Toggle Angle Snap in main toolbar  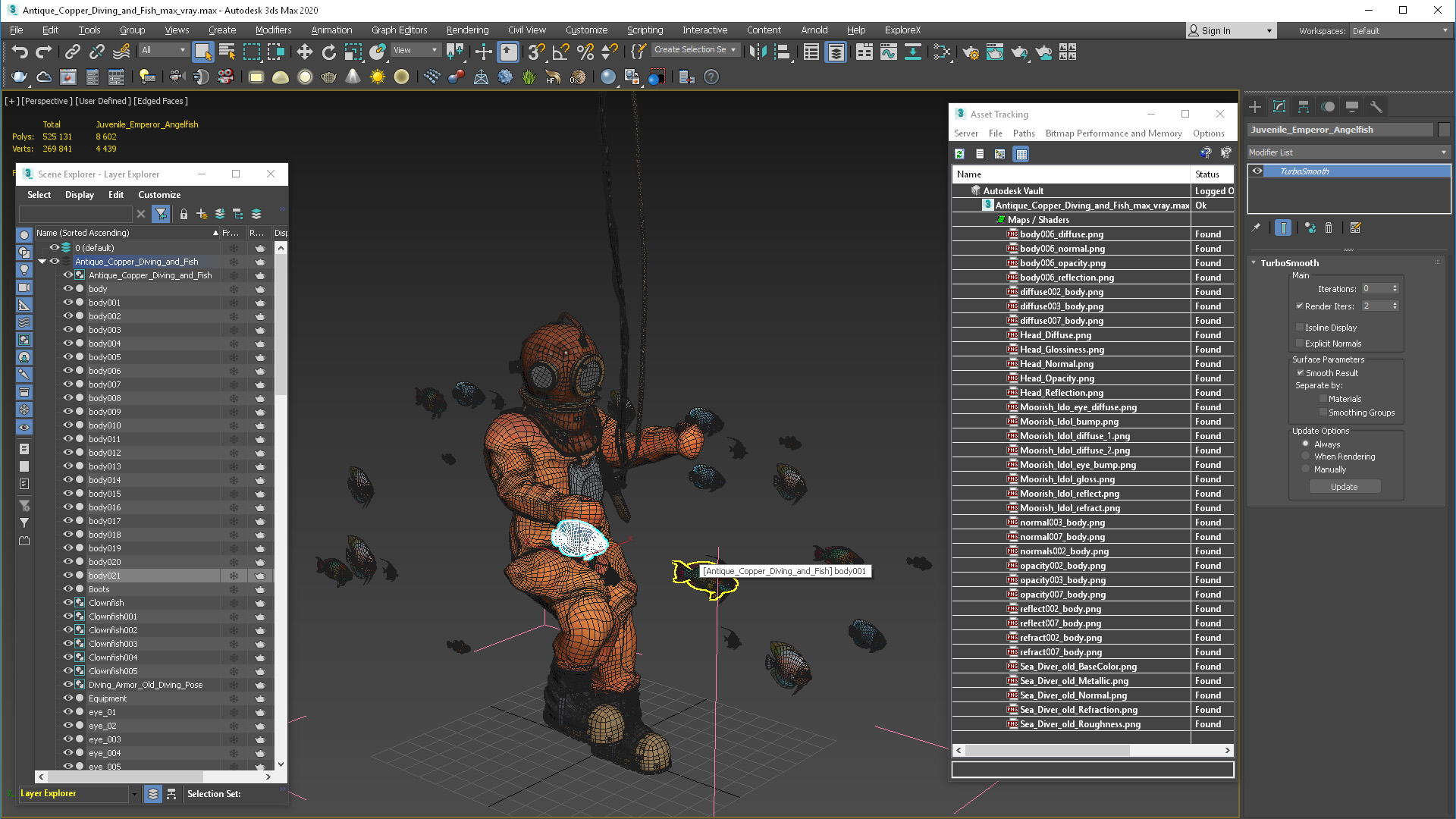(x=561, y=52)
